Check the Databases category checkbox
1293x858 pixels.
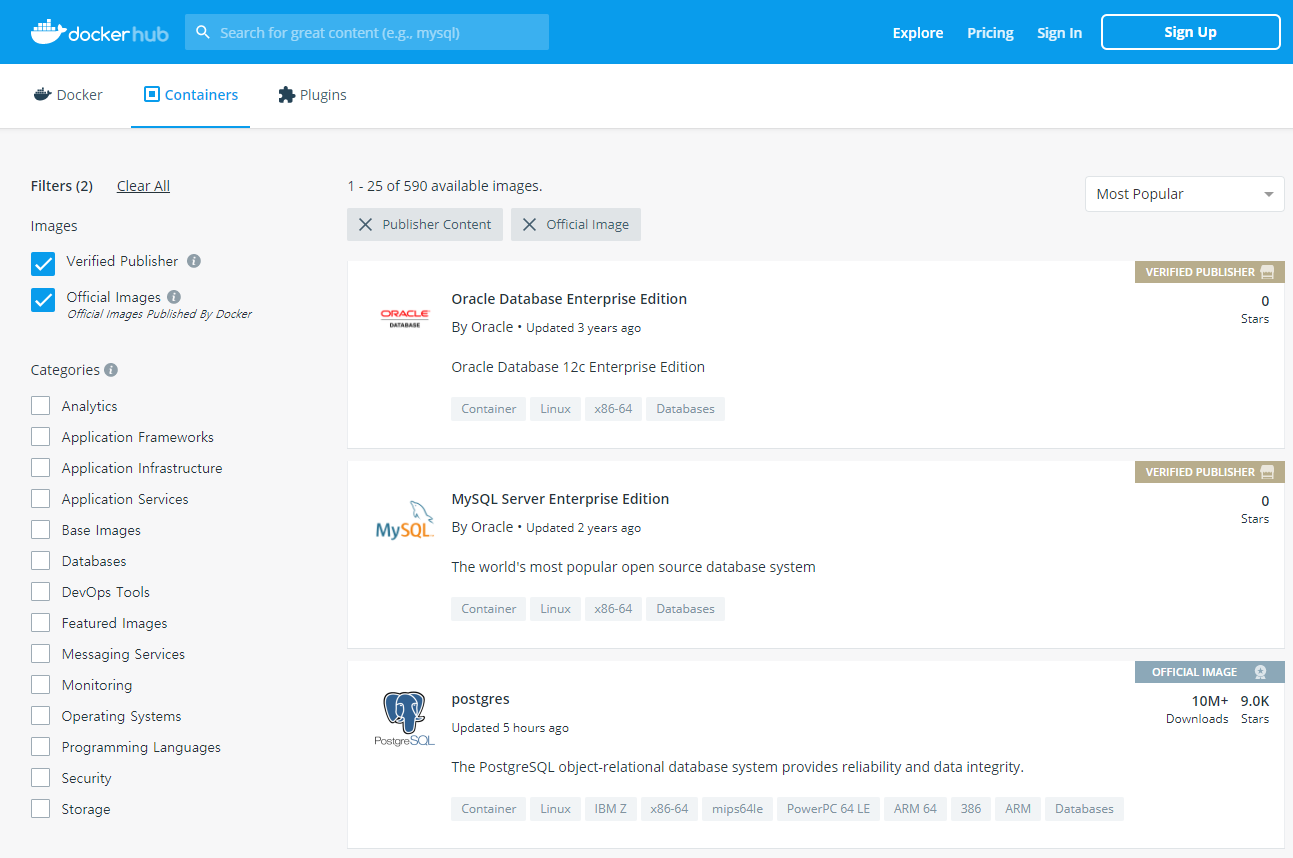click(x=40, y=561)
